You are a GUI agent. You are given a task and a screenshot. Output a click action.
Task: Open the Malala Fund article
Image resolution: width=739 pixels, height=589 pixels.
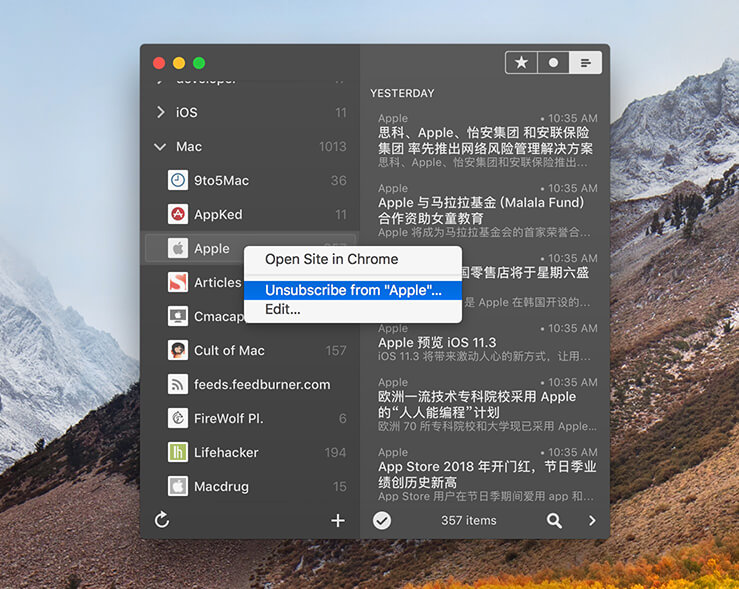click(485, 210)
